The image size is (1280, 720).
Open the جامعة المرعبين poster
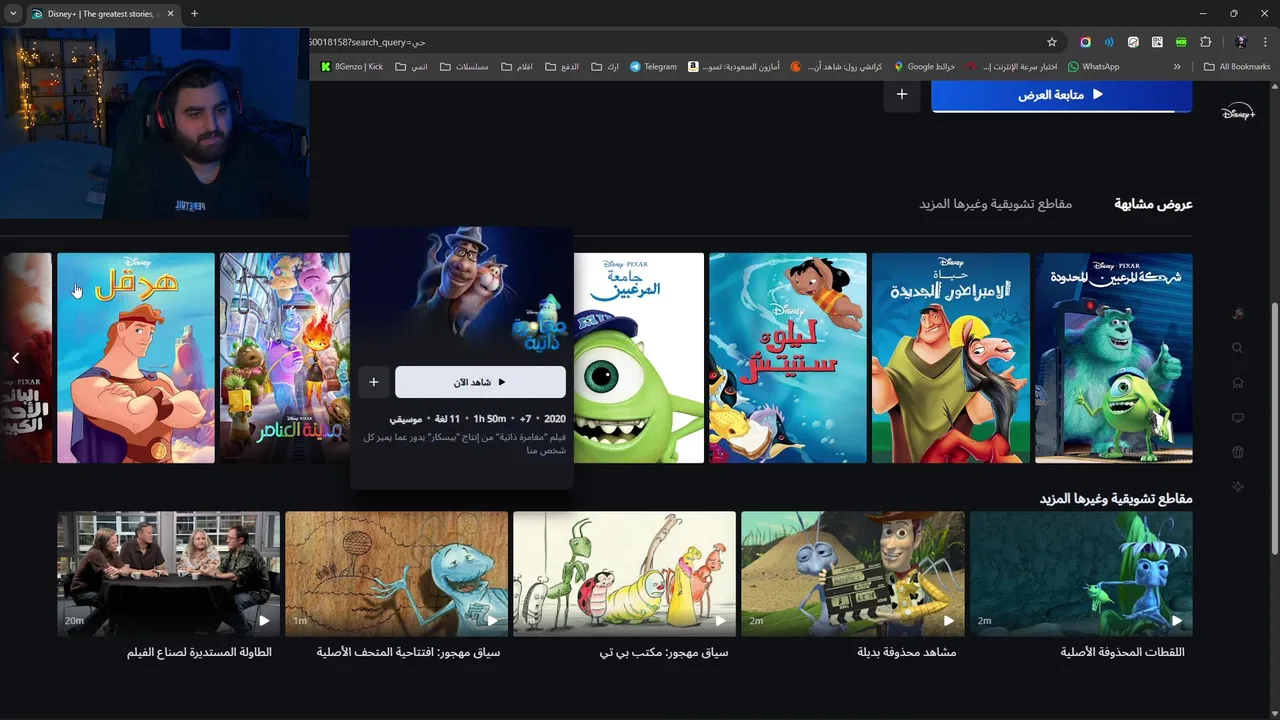tap(639, 358)
